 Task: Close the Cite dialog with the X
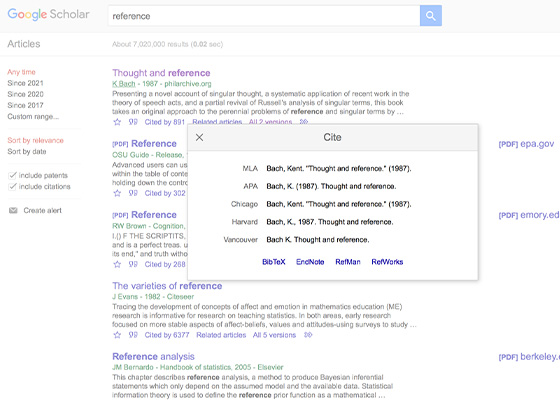click(x=200, y=138)
